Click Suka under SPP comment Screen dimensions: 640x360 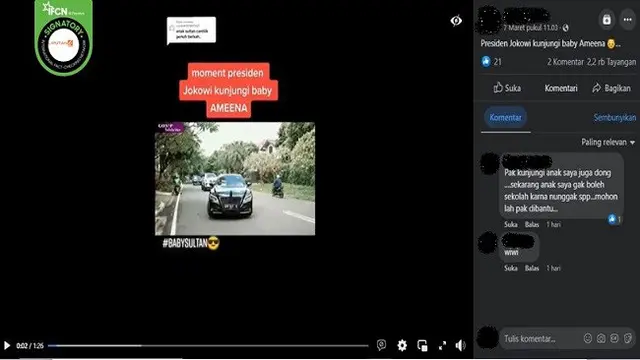click(x=510, y=224)
